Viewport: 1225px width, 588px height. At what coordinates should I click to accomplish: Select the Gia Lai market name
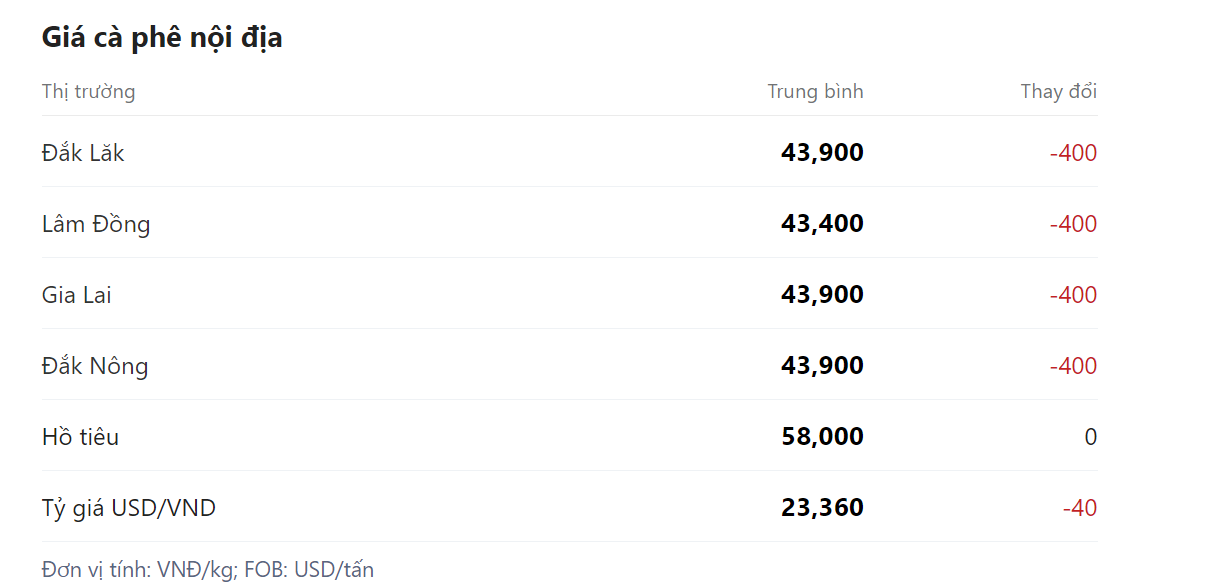[x=77, y=295]
